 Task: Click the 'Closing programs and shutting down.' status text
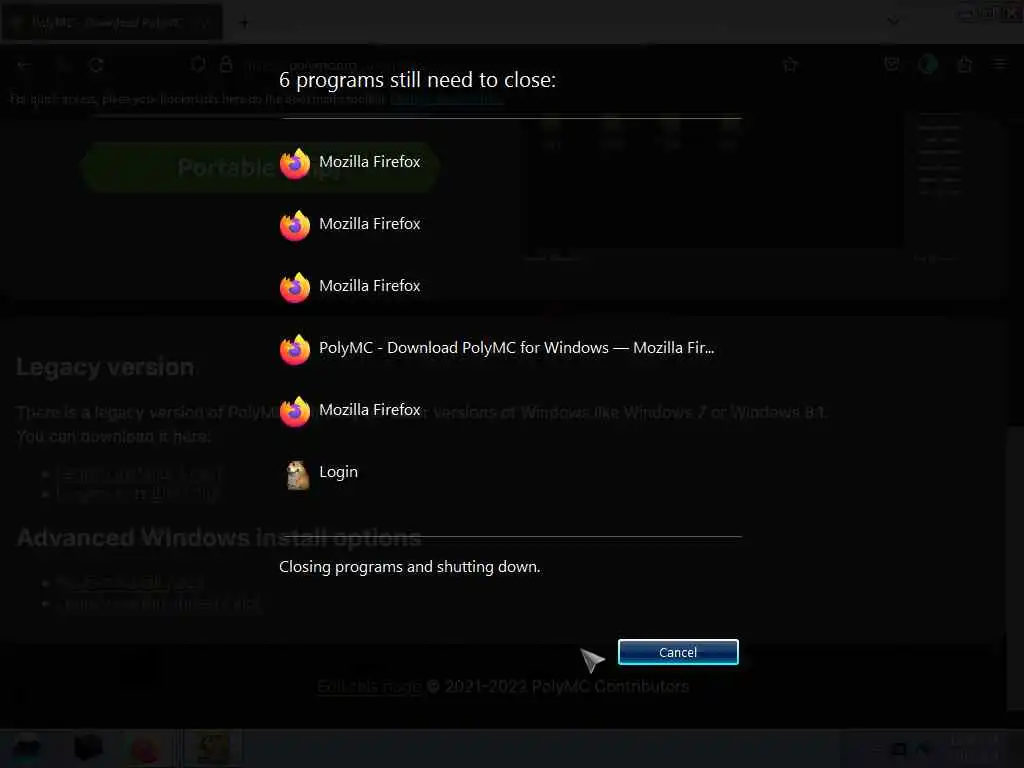click(409, 566)
